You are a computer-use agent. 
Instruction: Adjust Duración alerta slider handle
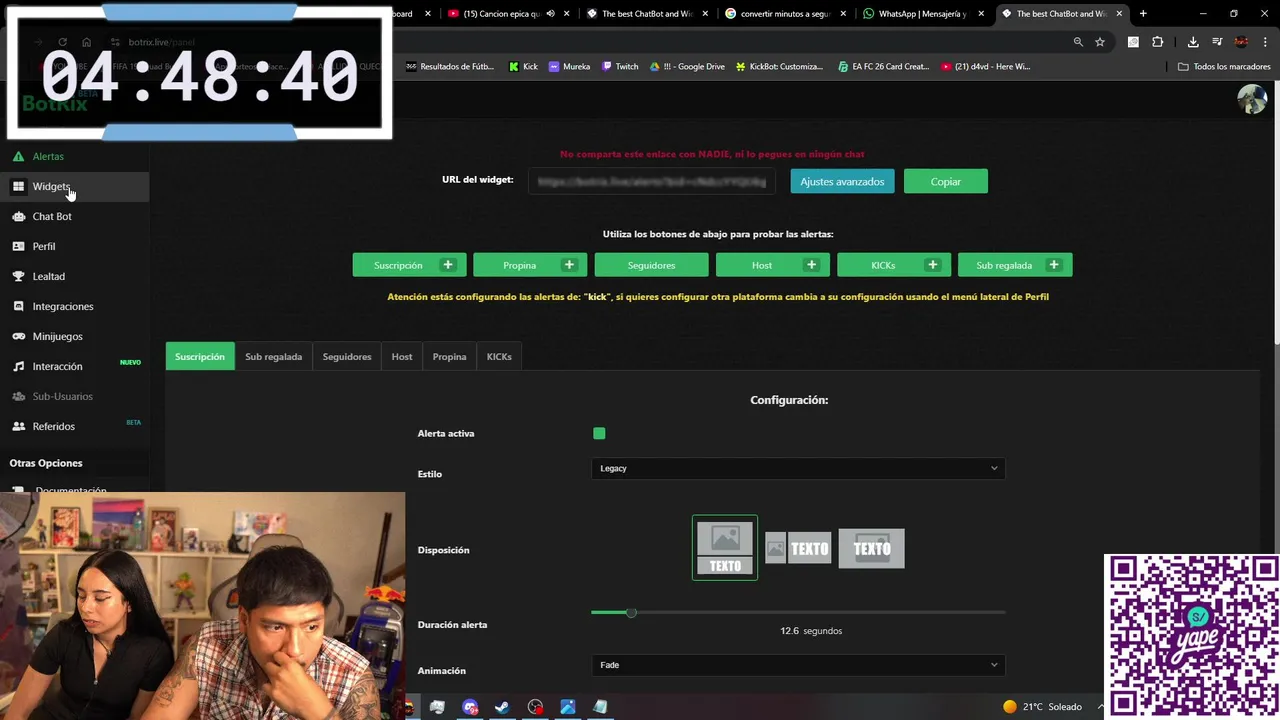[x=631, y=612]
